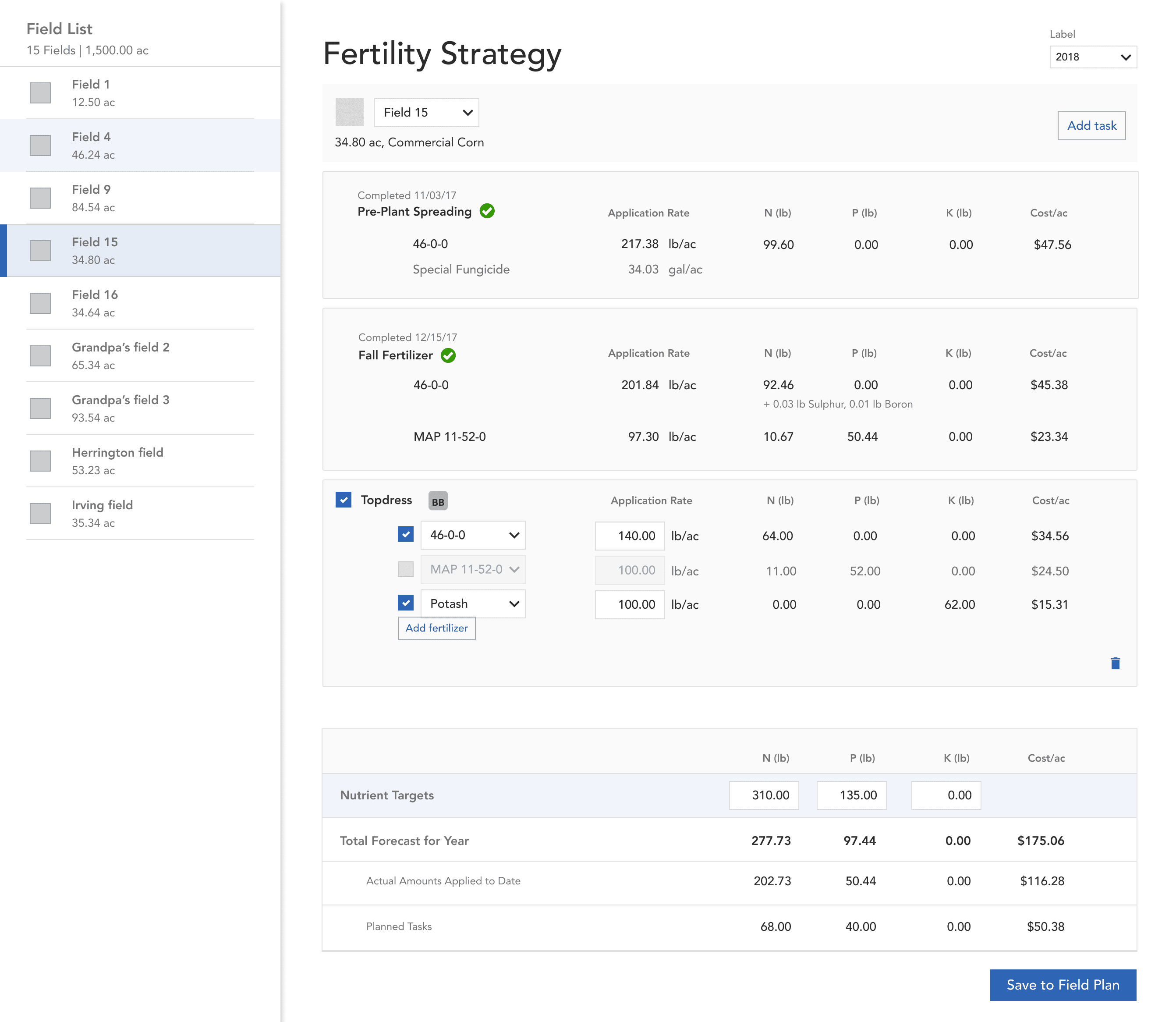Open the 2018 Label dropdown
This screenshot has height=1022, width=1176.
(x=1092, y=57)
